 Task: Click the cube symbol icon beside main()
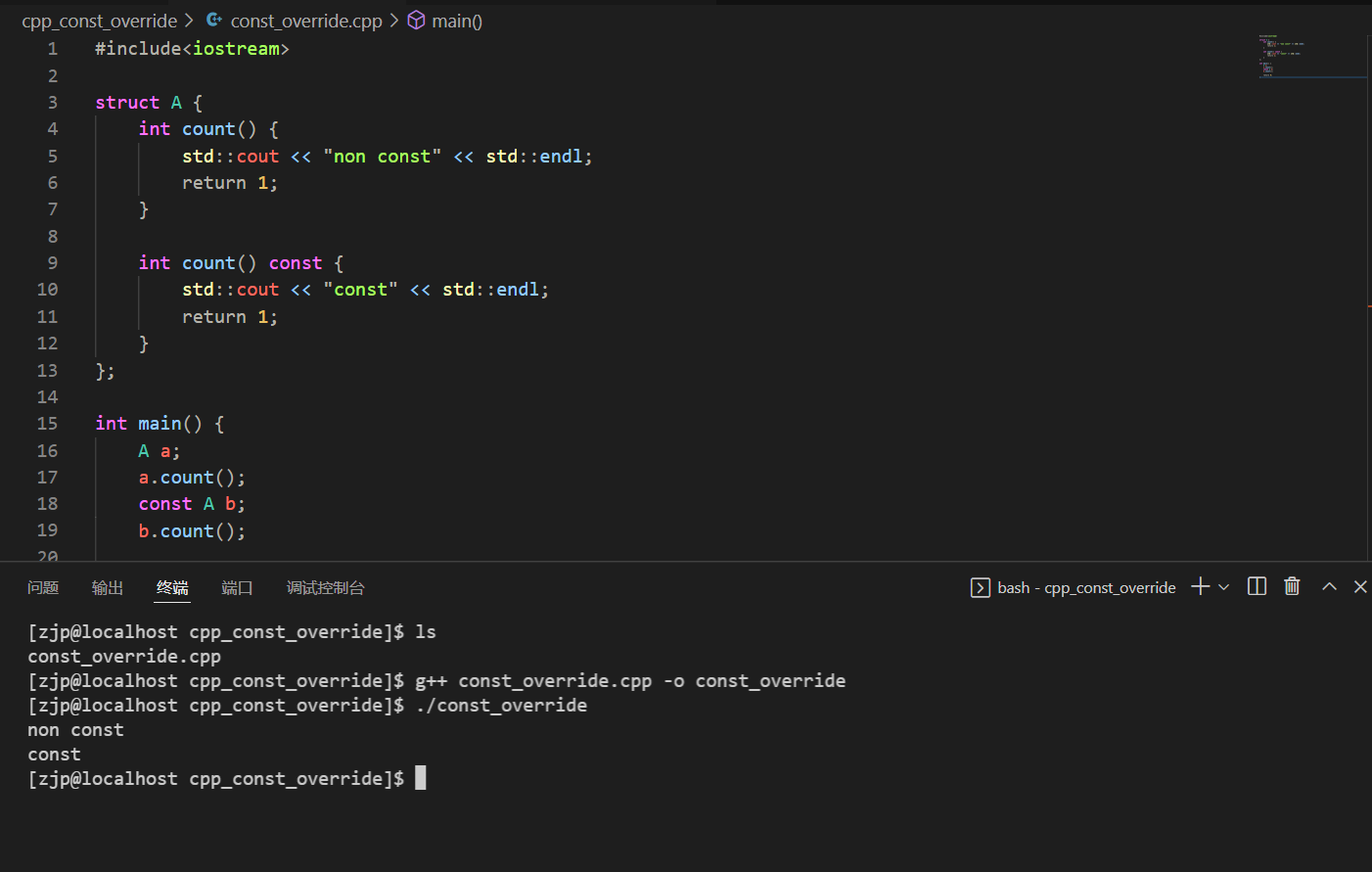(416, 20)
